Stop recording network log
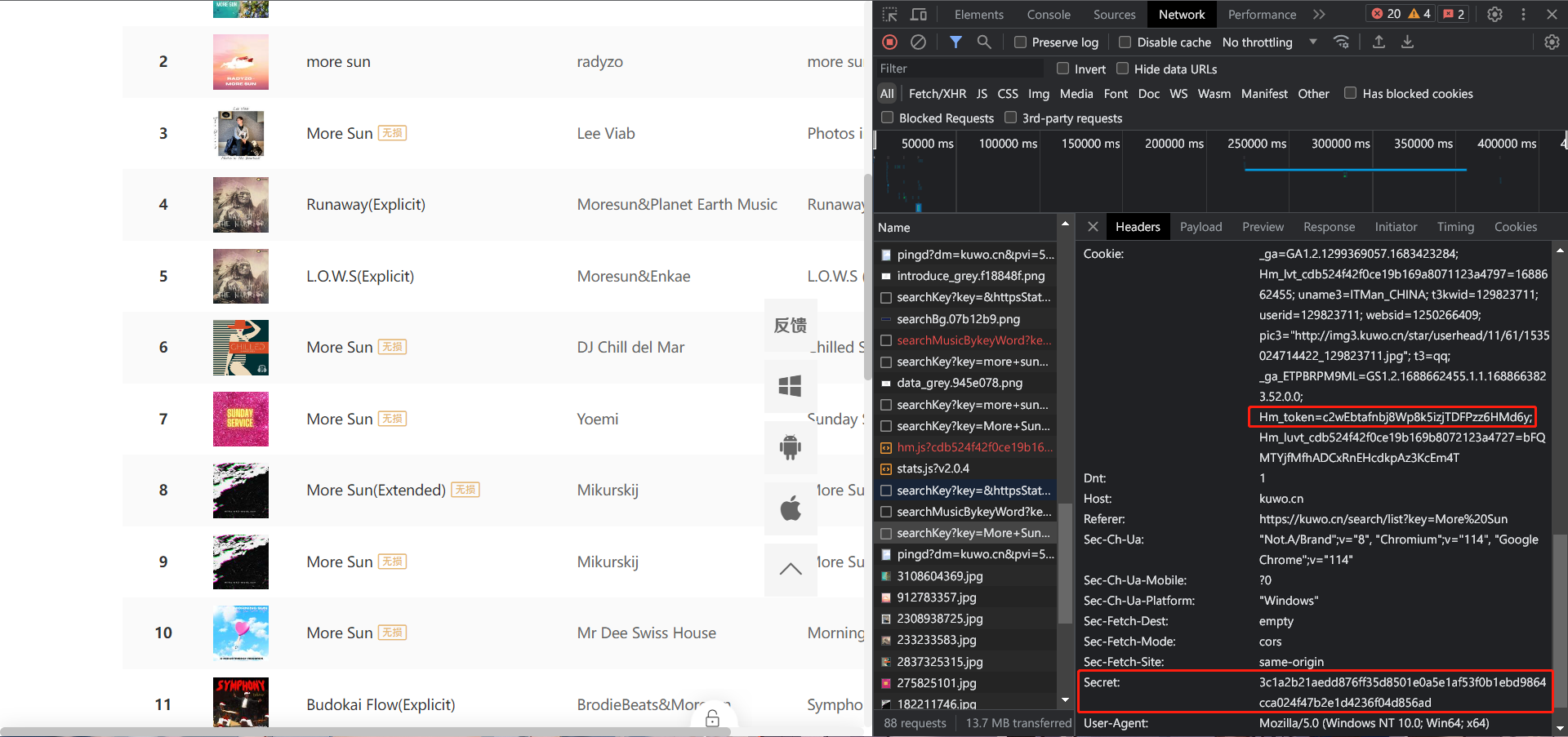 [890, 42]
